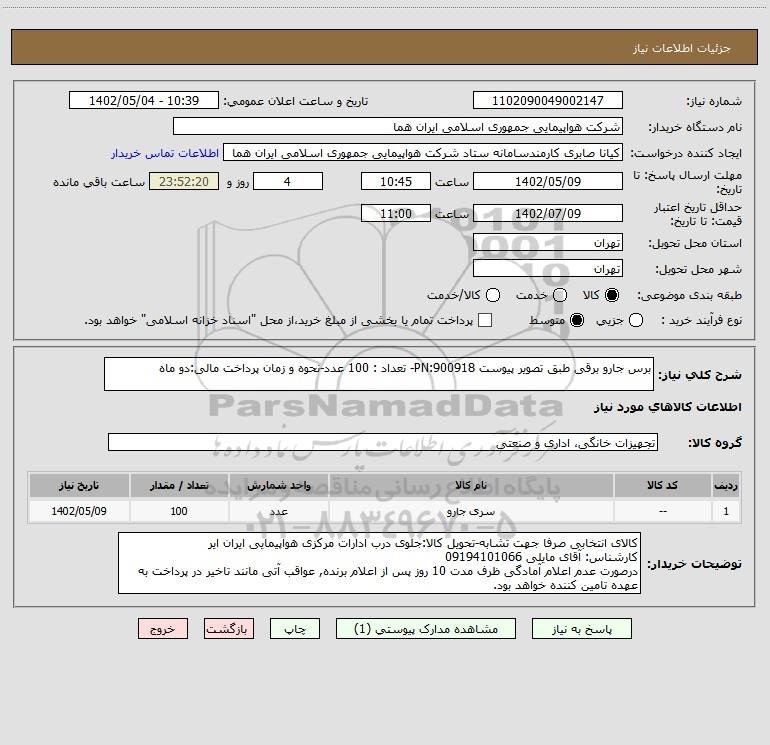Click the نام کالا column header
The height and width of the screenshot is (745, 770).
point(471,485)
